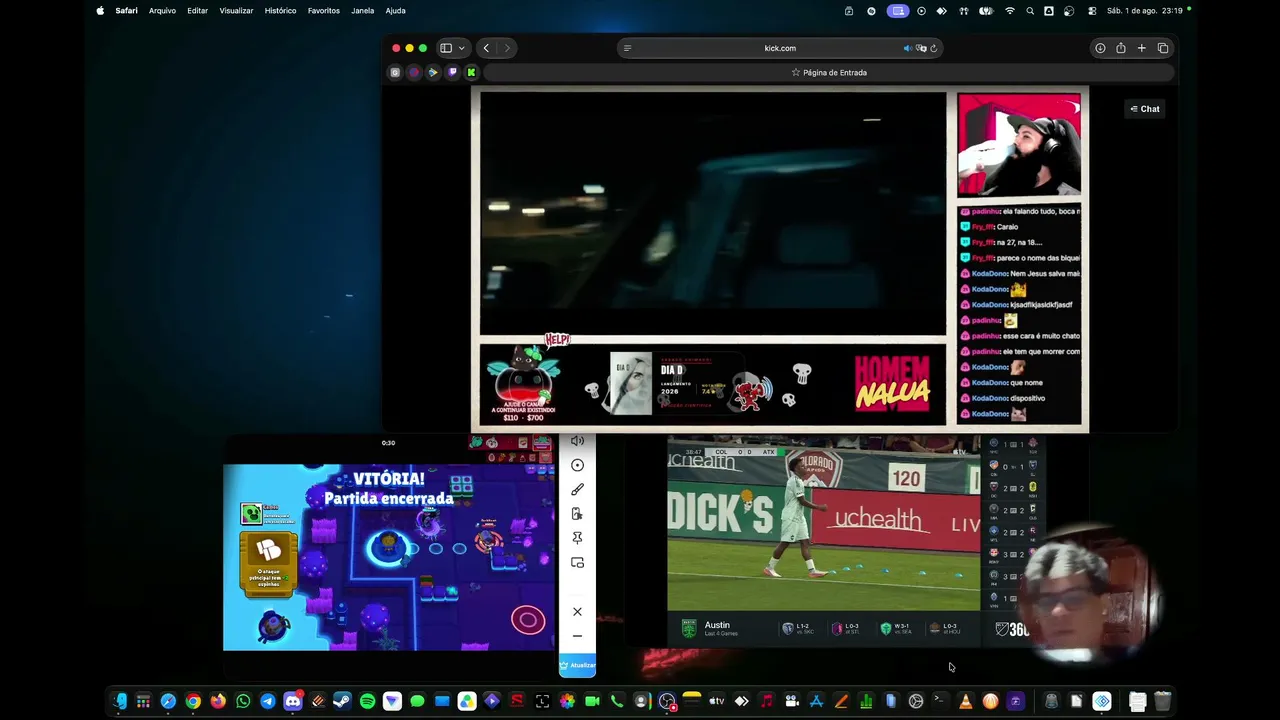This screenshot has height=720, width=1280.
Task: Go forward a page in Safari
Action: (507, 48)
